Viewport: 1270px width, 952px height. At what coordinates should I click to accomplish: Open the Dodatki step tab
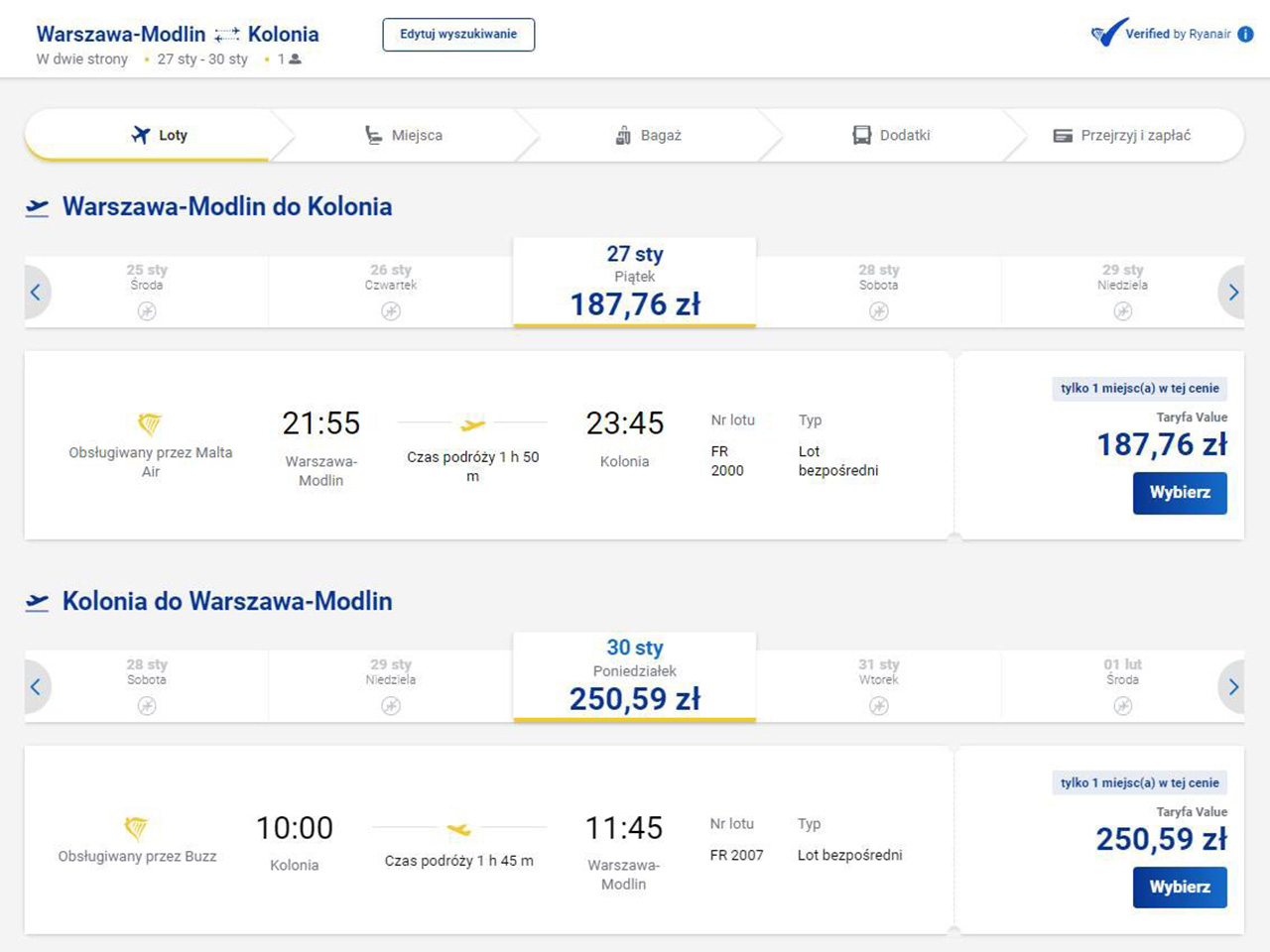891,135
